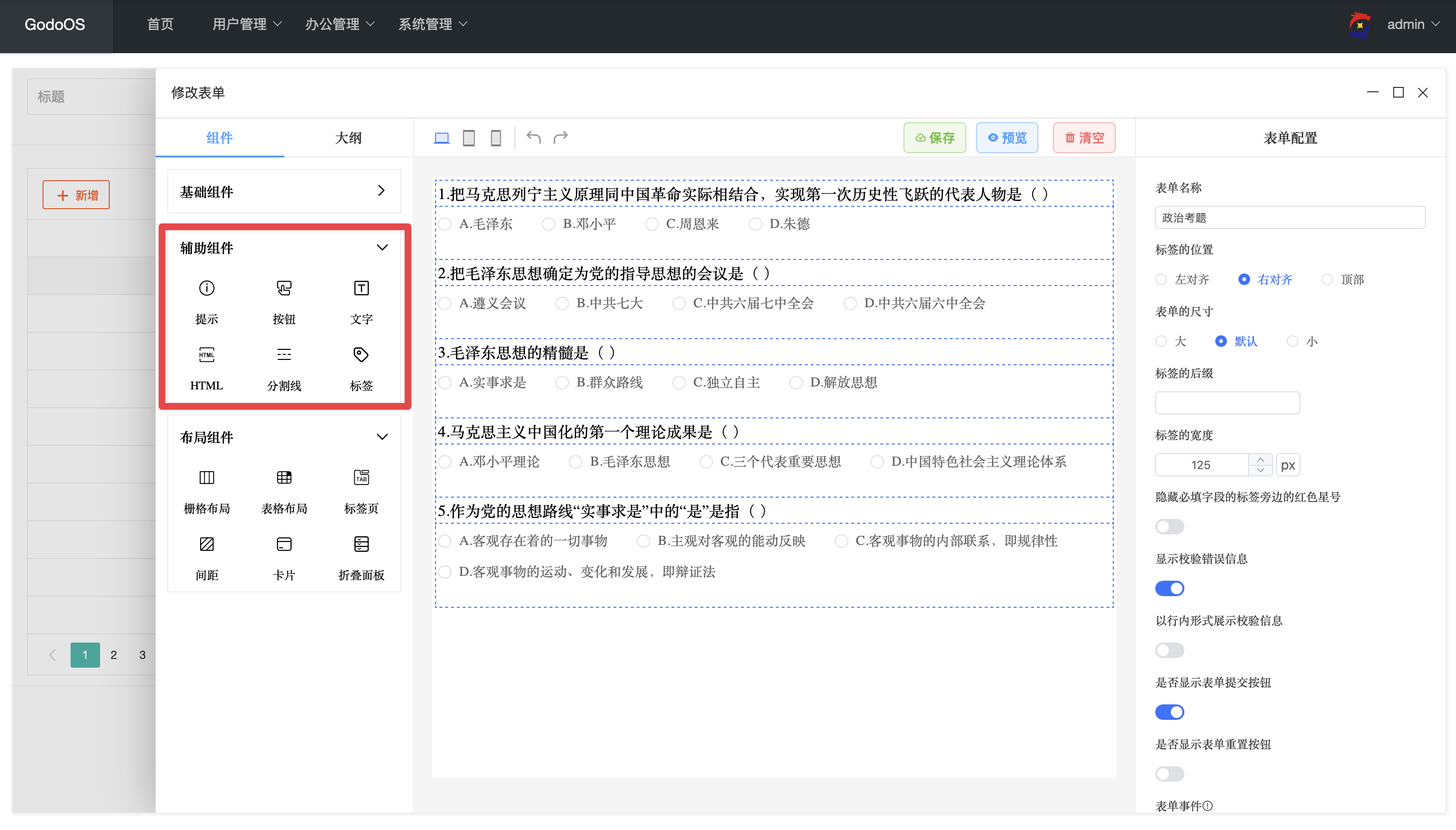This screenshot has height=830, width=1456.
Task: Select the HTML component
Action: pos(206,368)
